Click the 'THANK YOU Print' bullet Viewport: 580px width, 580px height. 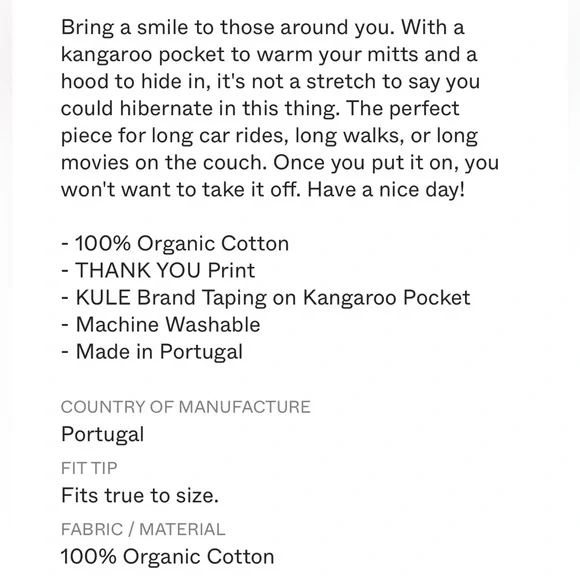click(x=158, y=270)
